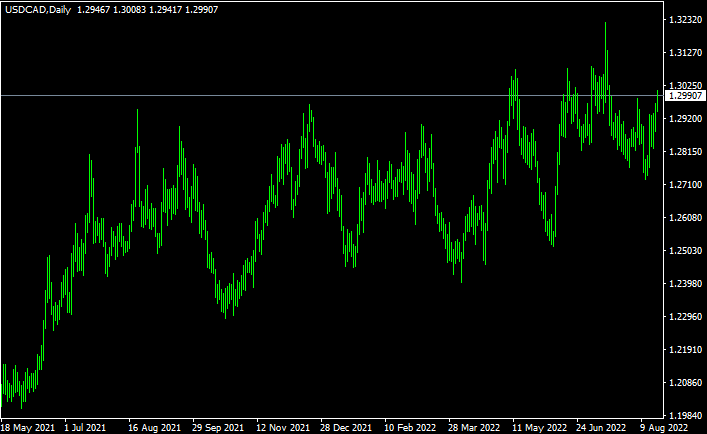Screen dimensions: 707x434
Task: Click the 16 Aug 2021 date label
Action: [154, 427]
